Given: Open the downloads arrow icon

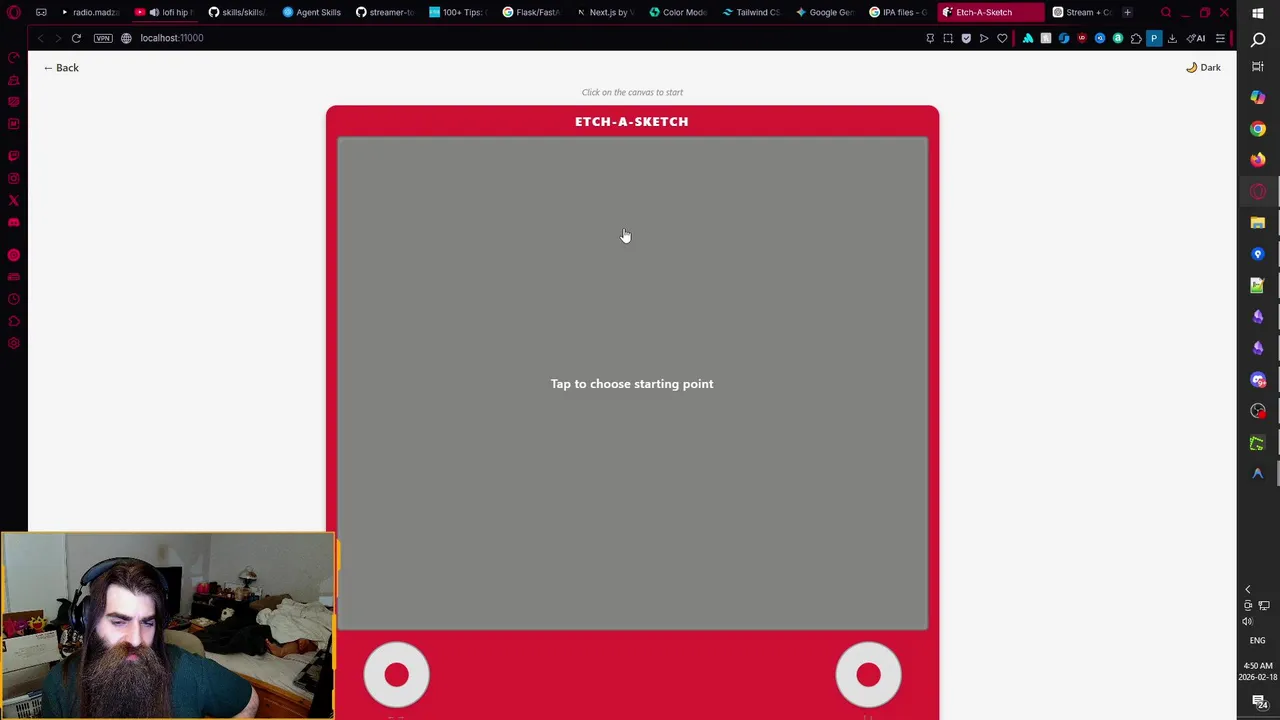Looking at the screenshot, I should coord(1172,38).
